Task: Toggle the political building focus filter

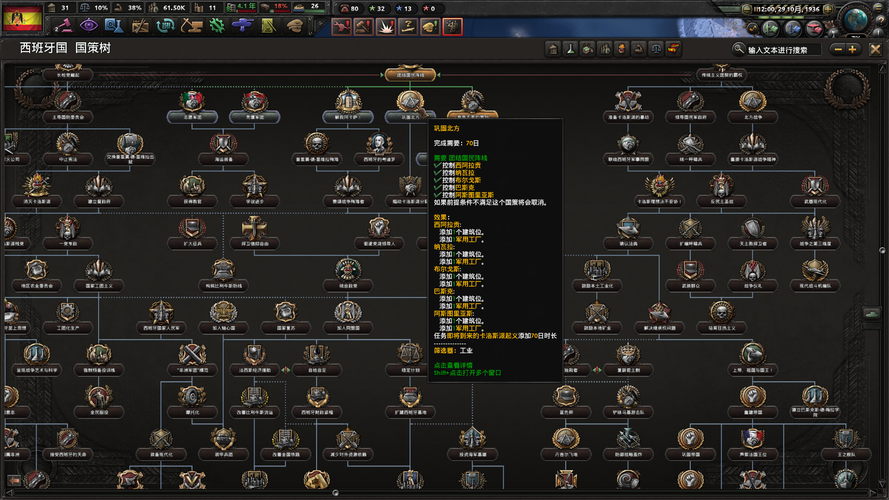Action: pos(553,49)
